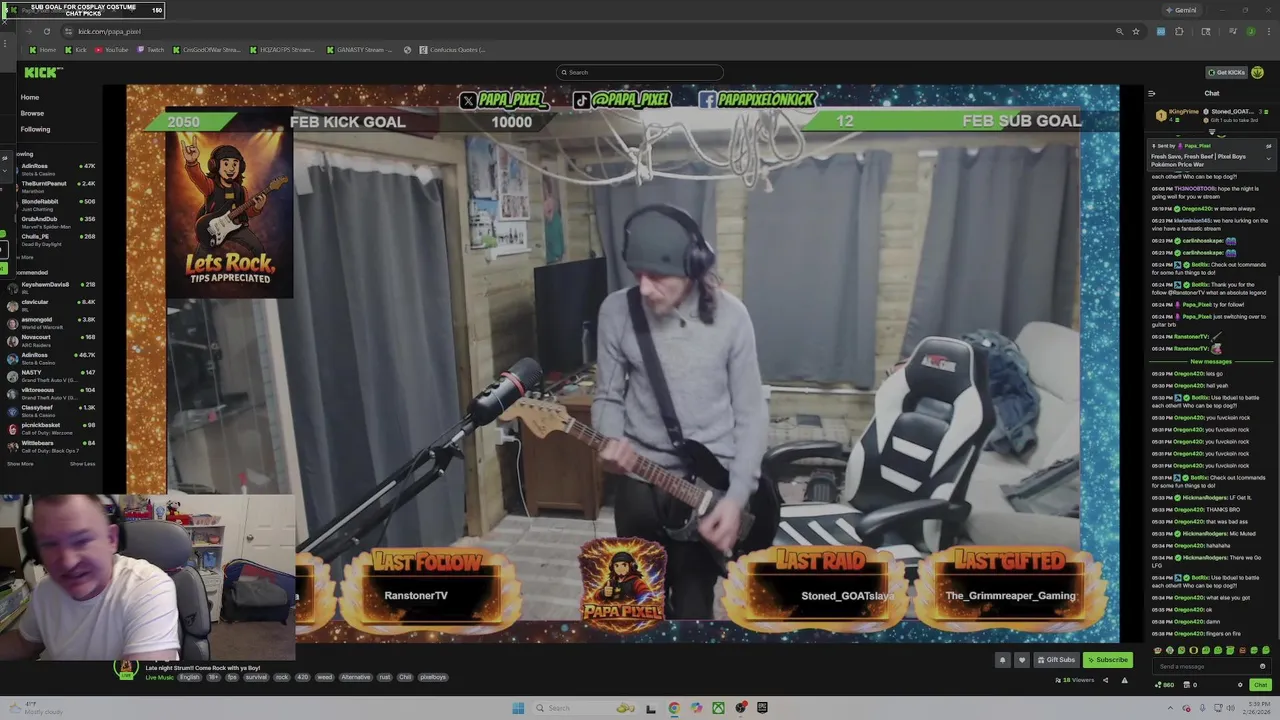Insert the last green quick emote
Viewport: 1280px width, 720px height.
click(x=1267, y=650)
